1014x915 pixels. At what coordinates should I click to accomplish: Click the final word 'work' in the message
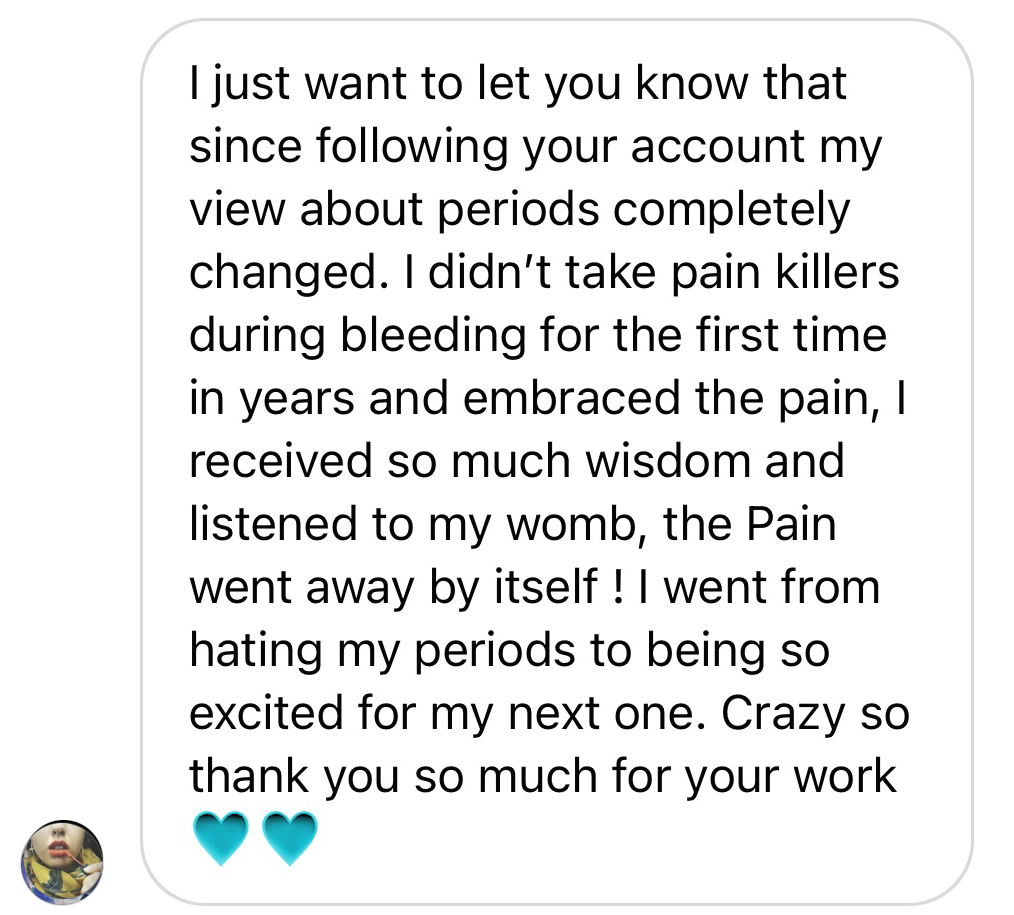(x=845, y=776)
